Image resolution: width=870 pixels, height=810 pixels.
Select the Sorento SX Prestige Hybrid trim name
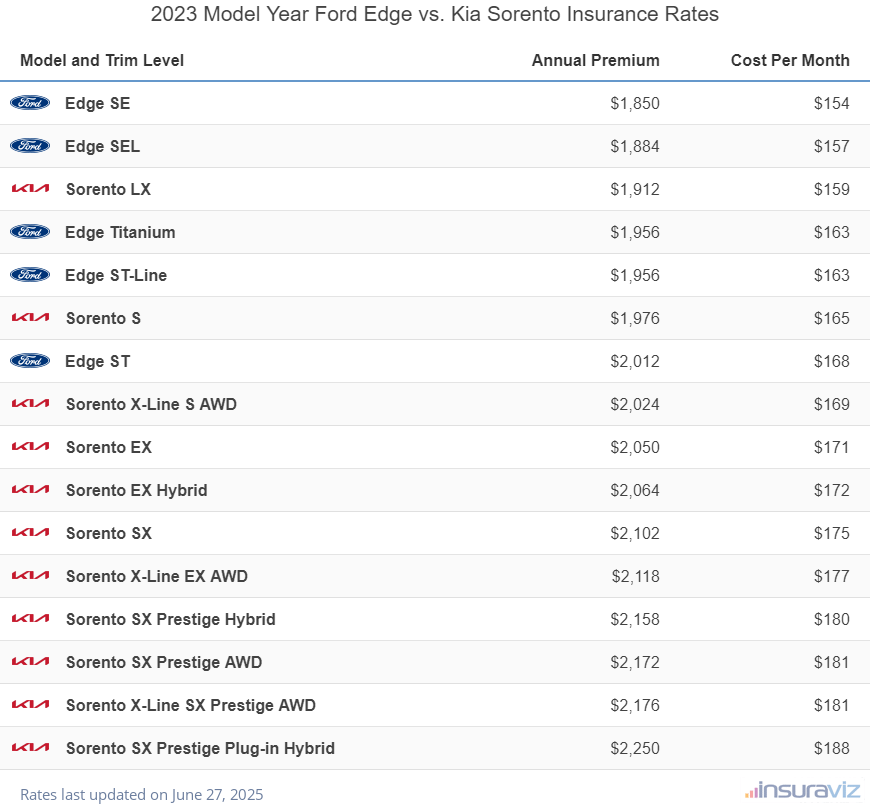coord(171,619)
